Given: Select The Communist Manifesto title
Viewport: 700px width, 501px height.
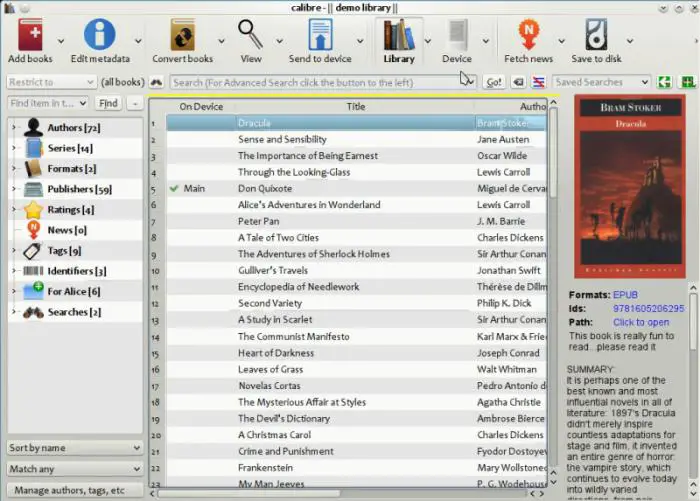Looking at the screenshot, I should coord(293,336).
